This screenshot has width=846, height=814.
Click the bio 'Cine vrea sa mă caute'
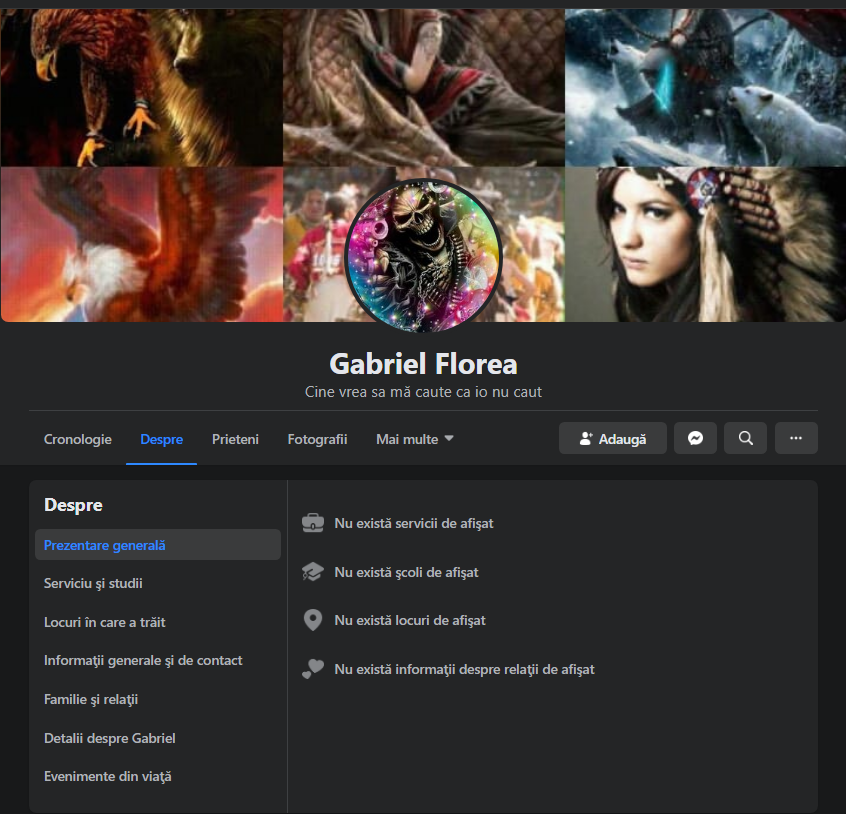[x=424, y=392]
